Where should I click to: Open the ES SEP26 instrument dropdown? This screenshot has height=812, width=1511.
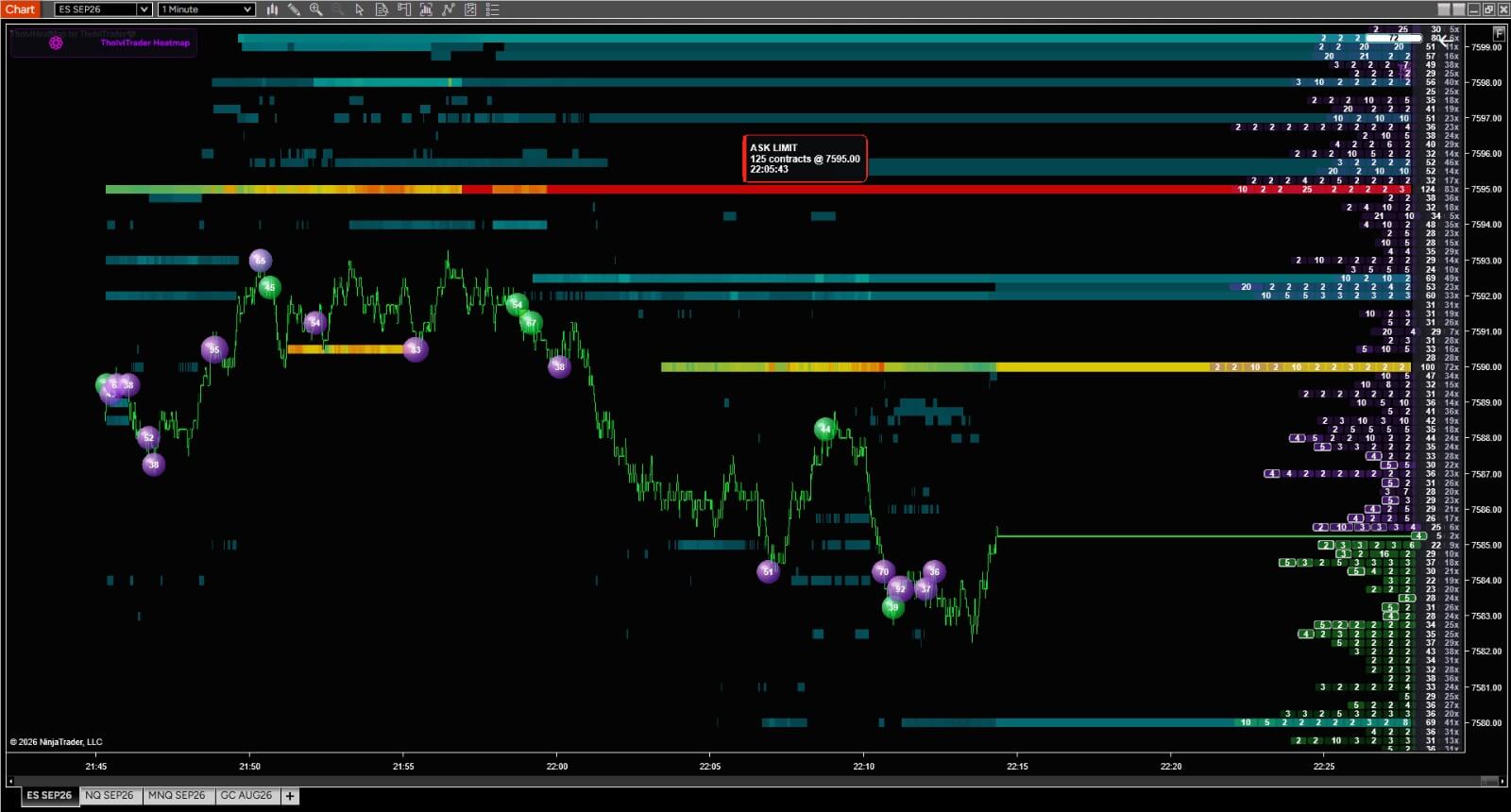[103, 9]
